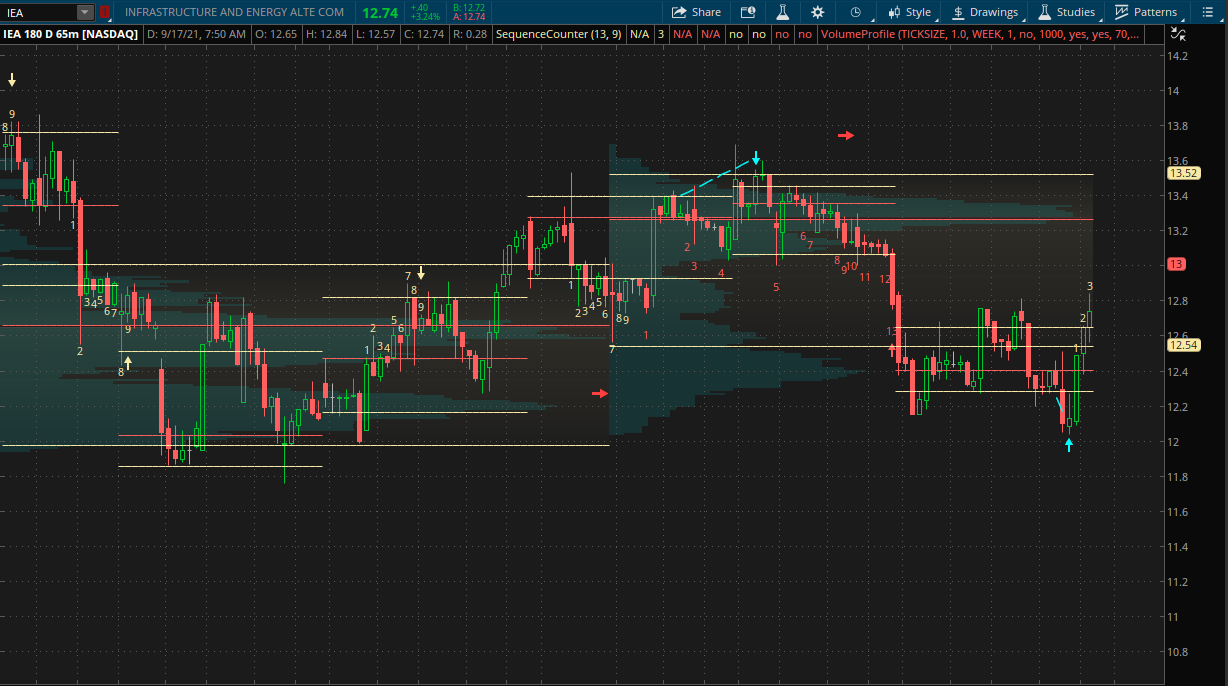Click the ask value A: 12.74
The width and height of the screenshot is (1228, 686).
[x=469, y=17]
